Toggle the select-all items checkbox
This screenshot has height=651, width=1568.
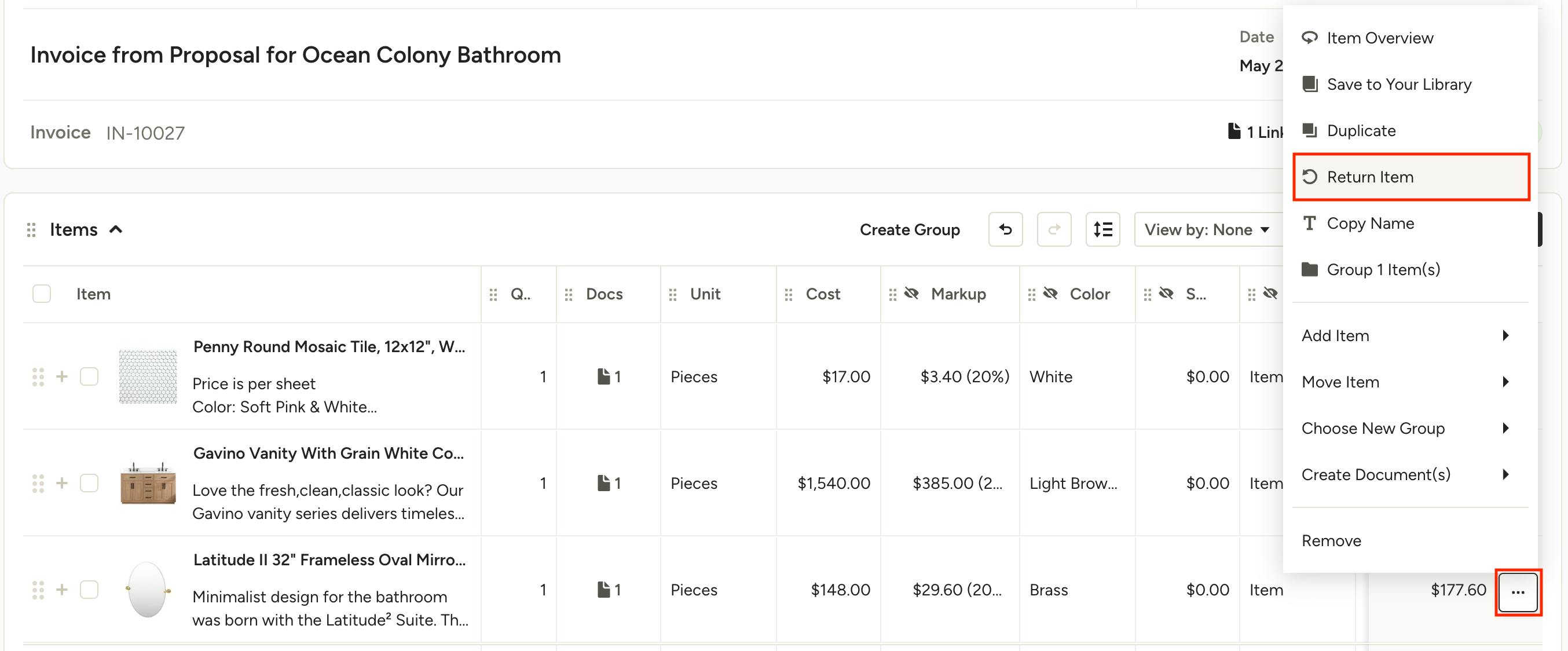tap(41, 294)
